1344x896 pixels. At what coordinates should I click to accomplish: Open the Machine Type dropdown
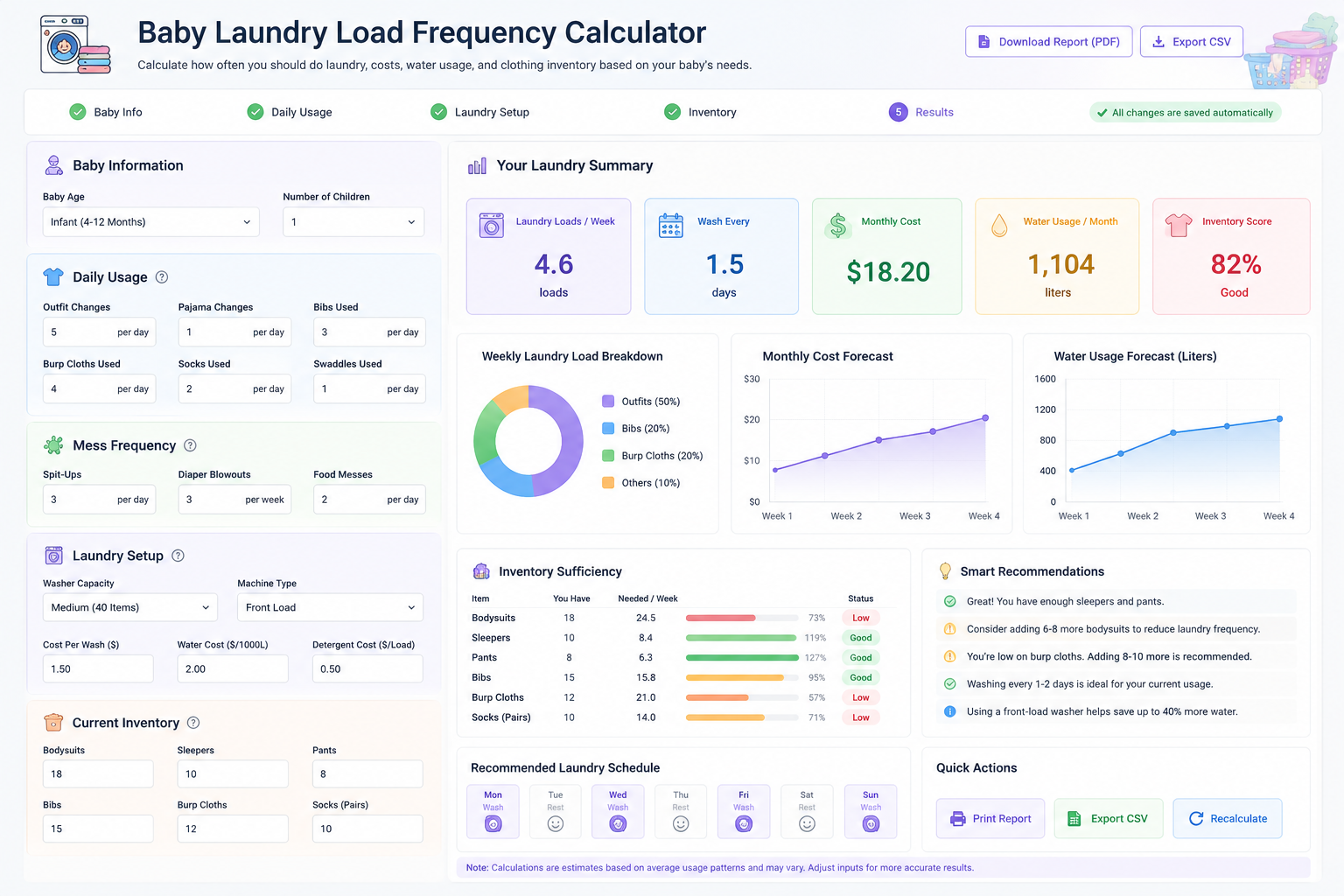330,607
